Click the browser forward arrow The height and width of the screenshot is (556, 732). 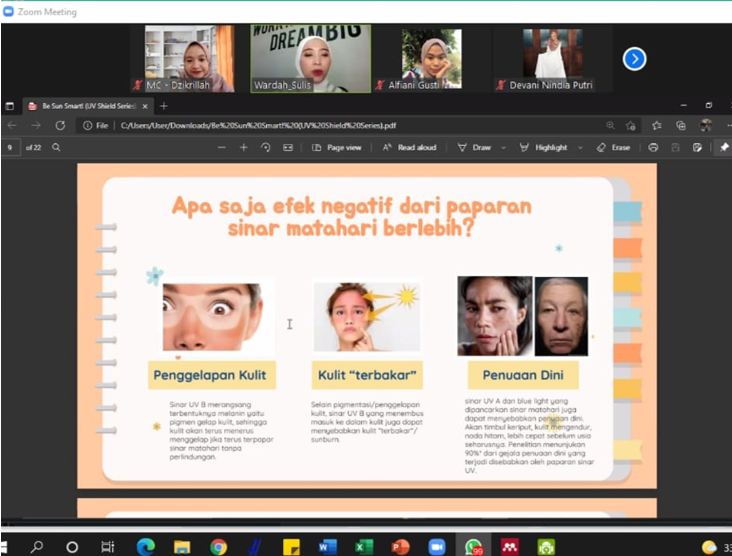click(x=35, y=125)
